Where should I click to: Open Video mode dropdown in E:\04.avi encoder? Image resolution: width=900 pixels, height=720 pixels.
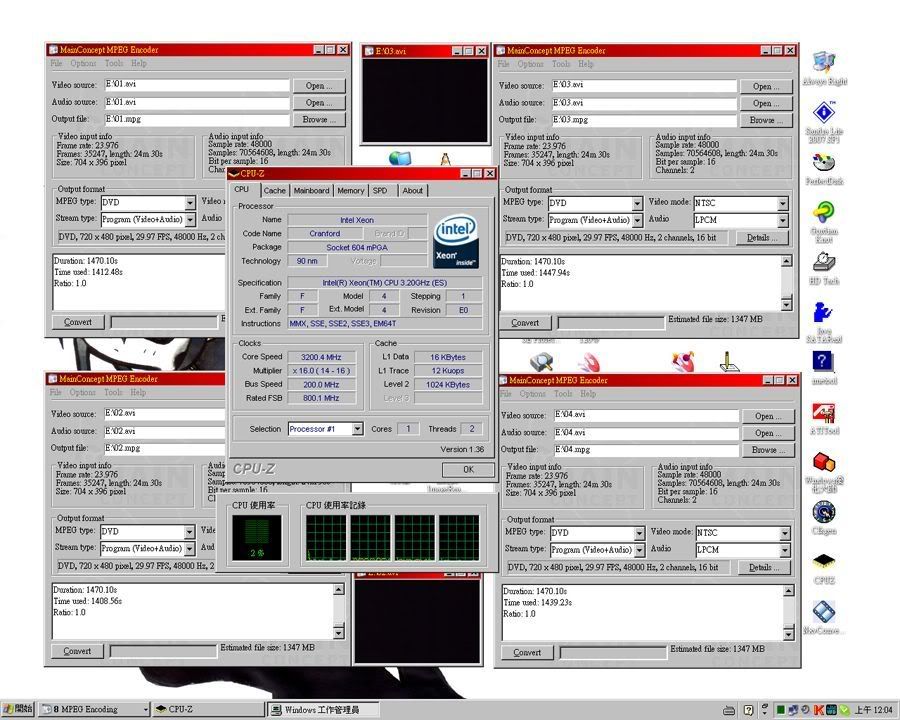(x=785, y=533)
